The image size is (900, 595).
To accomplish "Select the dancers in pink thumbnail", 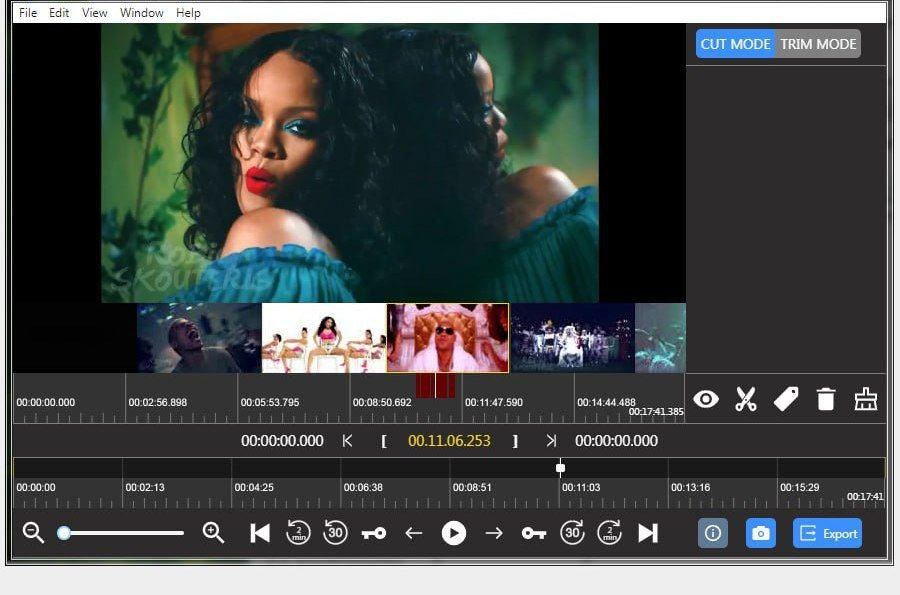I will pos(324,338).
